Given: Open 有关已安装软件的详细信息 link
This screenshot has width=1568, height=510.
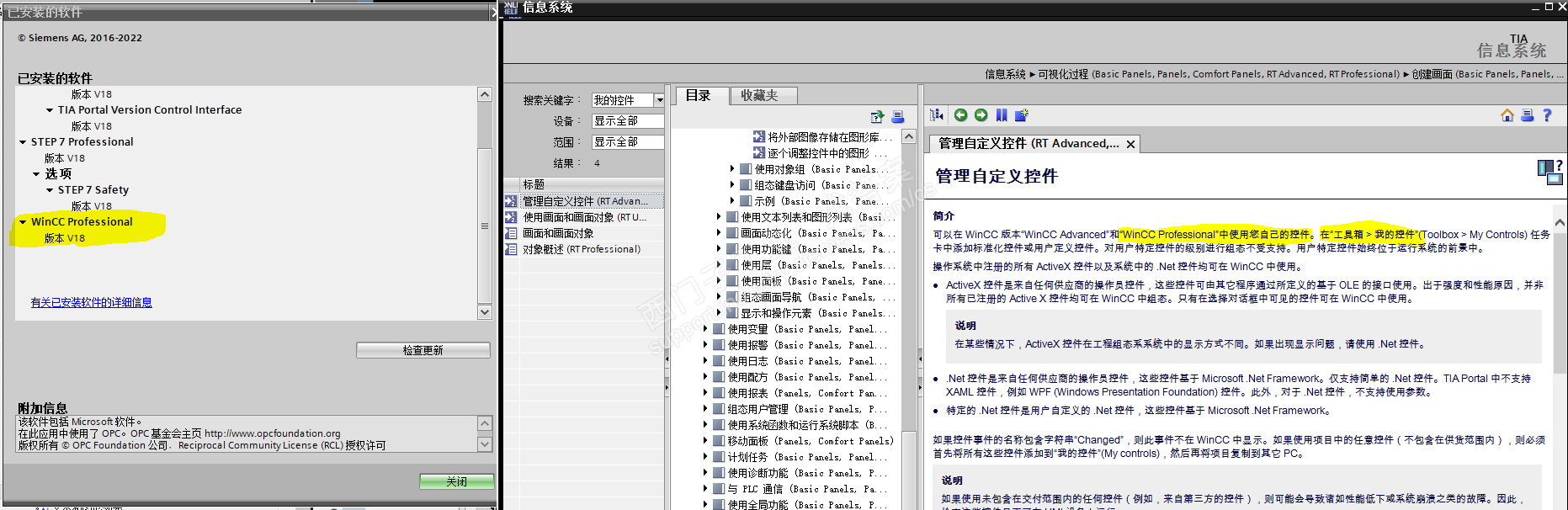Looking at the screenshot, I should point(92,303).
